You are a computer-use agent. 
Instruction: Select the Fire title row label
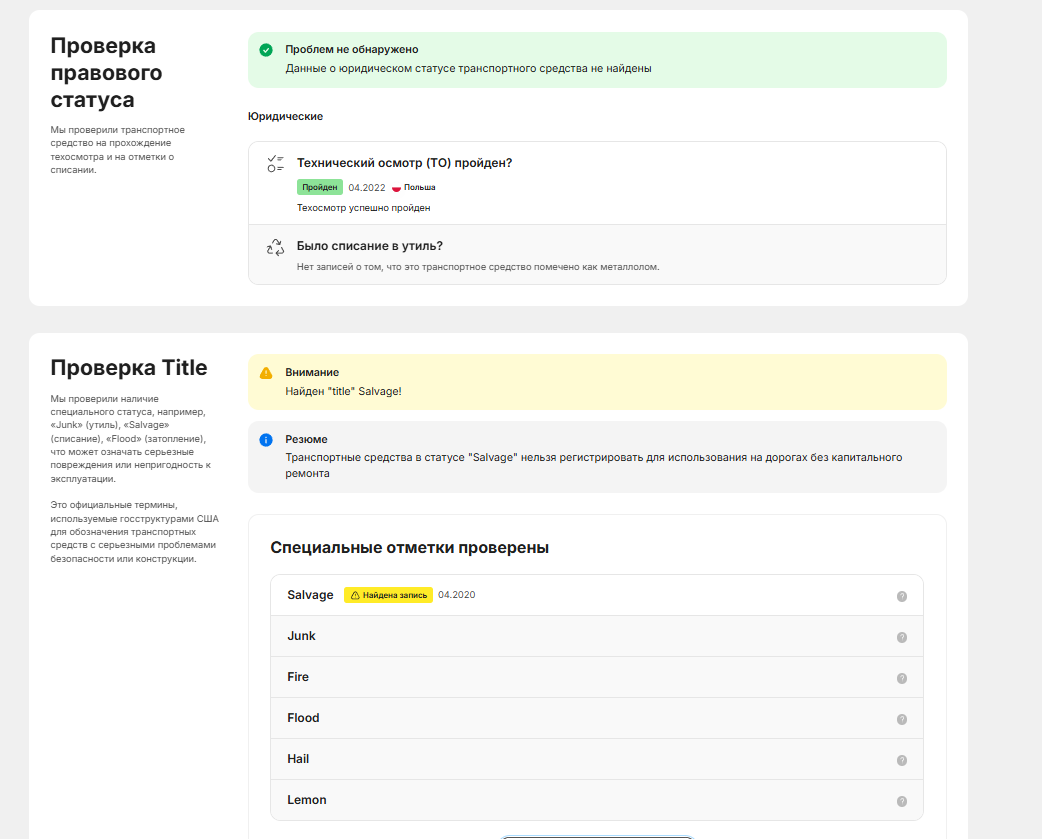pos(298,677)
